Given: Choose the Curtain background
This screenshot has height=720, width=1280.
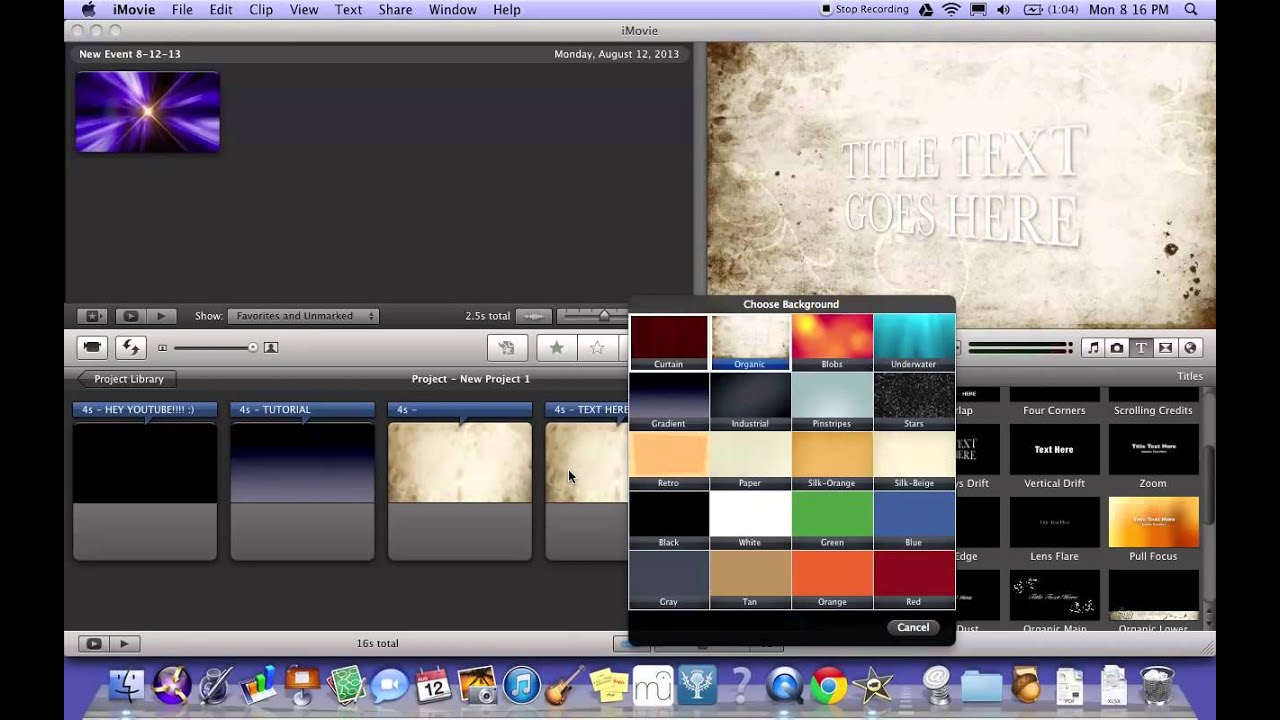Looking at the screenshot, I should (669, 343).
